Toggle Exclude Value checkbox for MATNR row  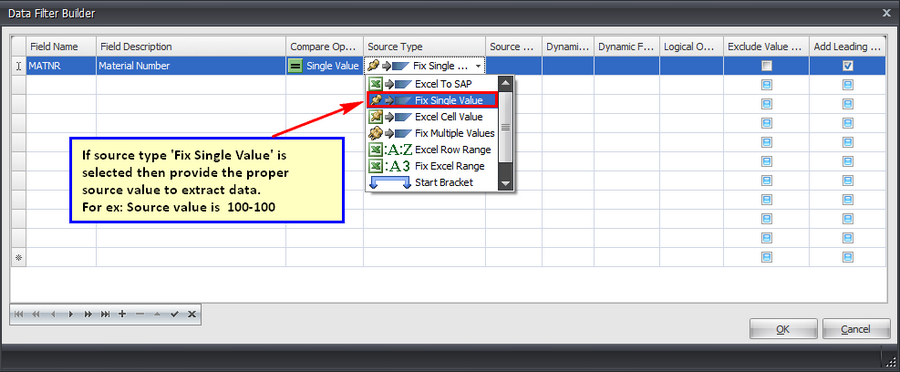pyautogui.click(x=766, y=66)
